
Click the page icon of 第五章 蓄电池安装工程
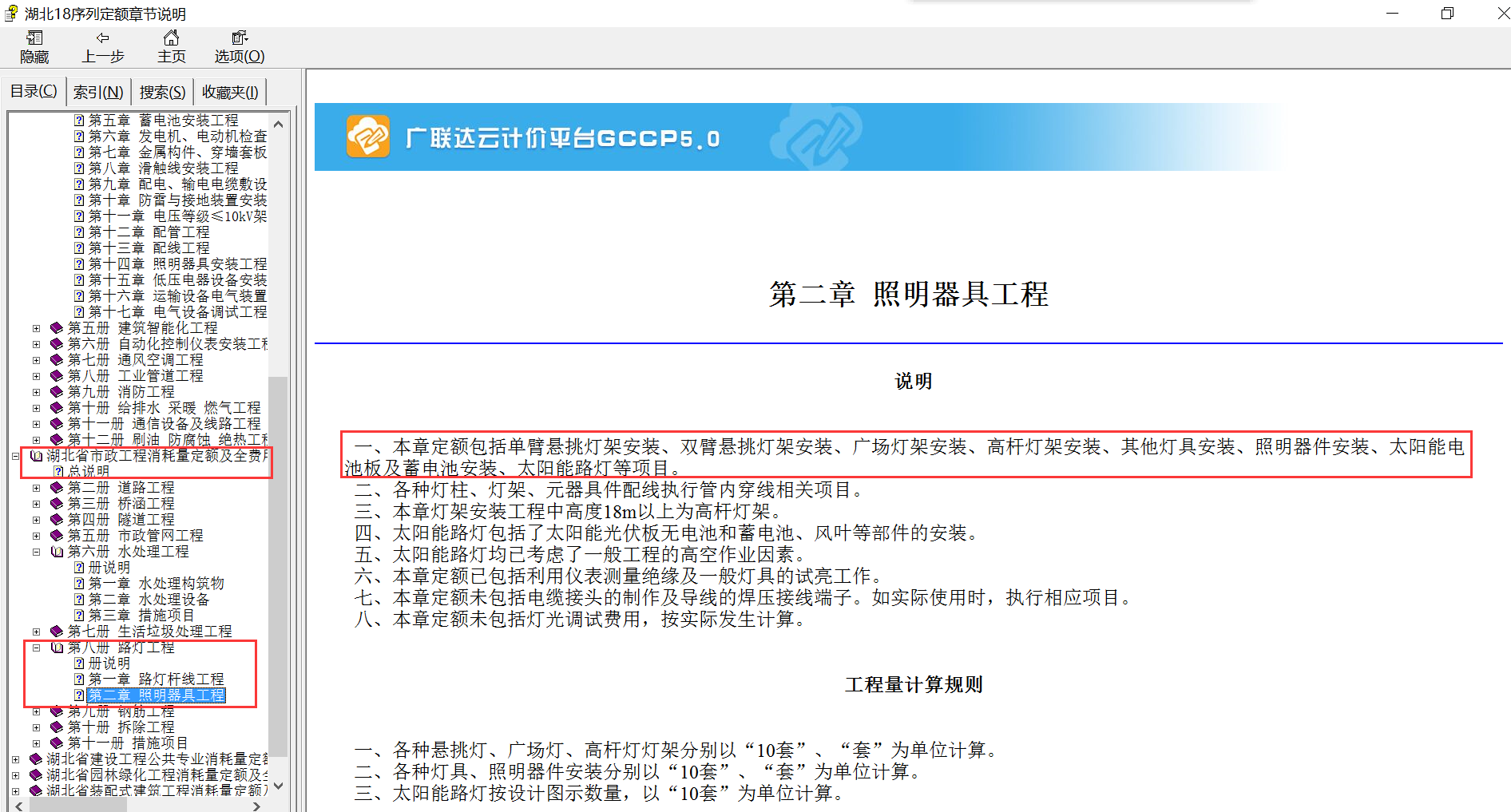tap(79, 121)
